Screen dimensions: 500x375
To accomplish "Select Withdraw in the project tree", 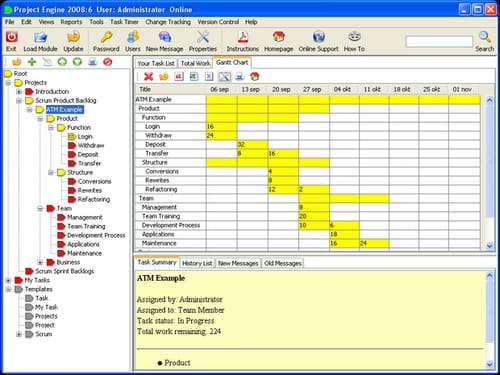I will point(91,145).
